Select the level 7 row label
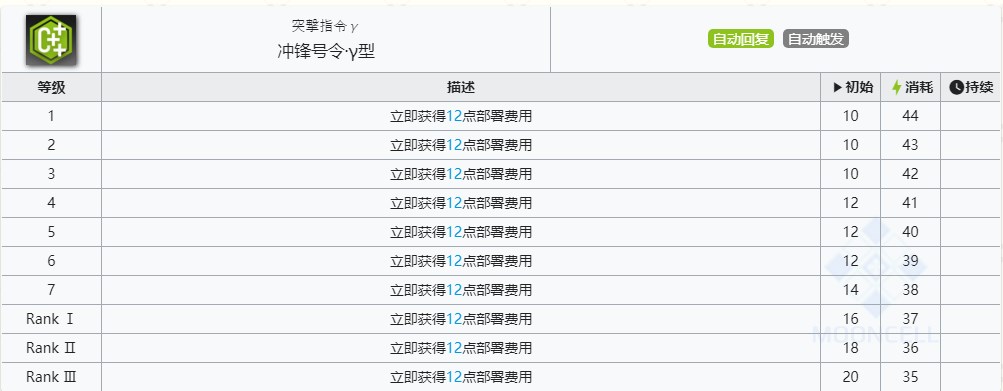 click(51, 290)
